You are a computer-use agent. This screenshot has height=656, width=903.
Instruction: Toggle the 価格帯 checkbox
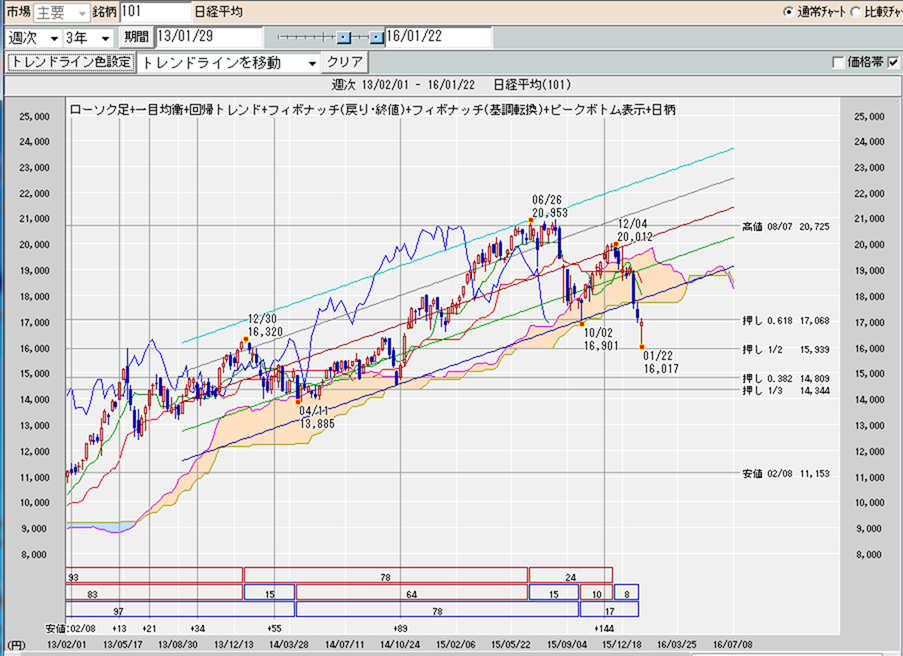pyautogui.click(x=838, y=62)
